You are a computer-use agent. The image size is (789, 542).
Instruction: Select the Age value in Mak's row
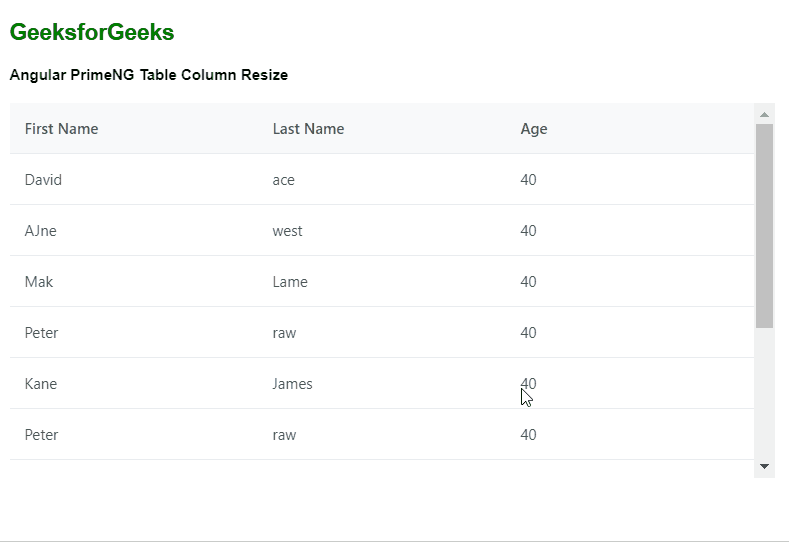click(529, 282)
